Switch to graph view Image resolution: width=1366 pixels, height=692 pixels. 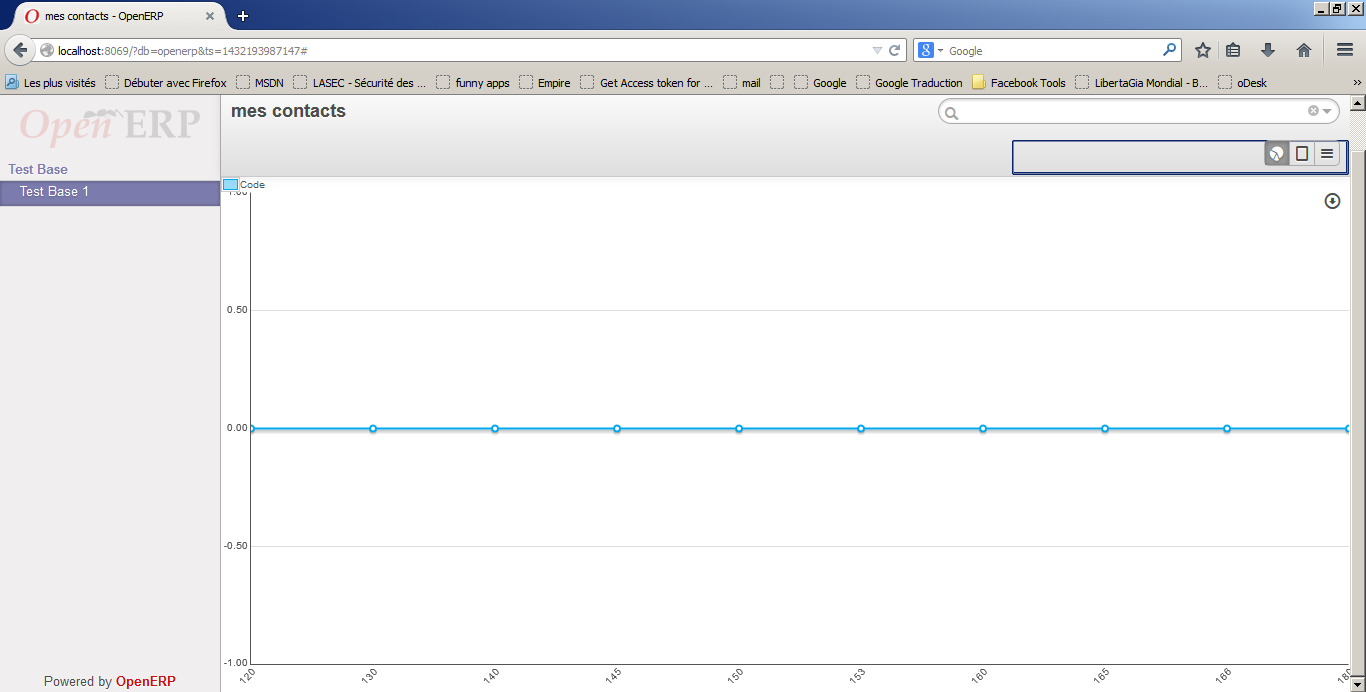click(x=1276, y=153)
